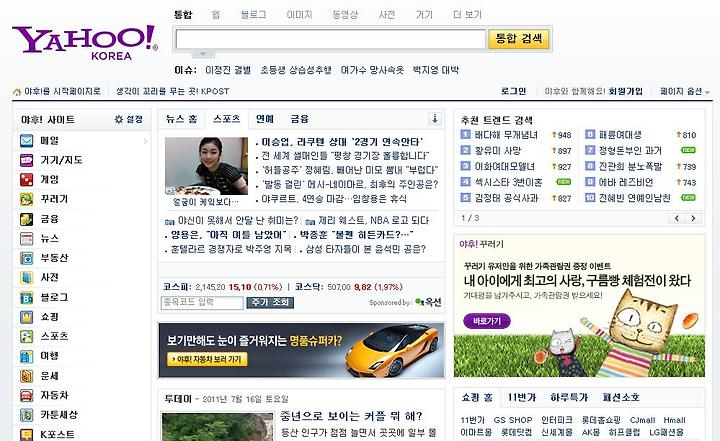Click the 부동산 real estate icon
This screenshot has height=441, width=720.
pos(27,258)
